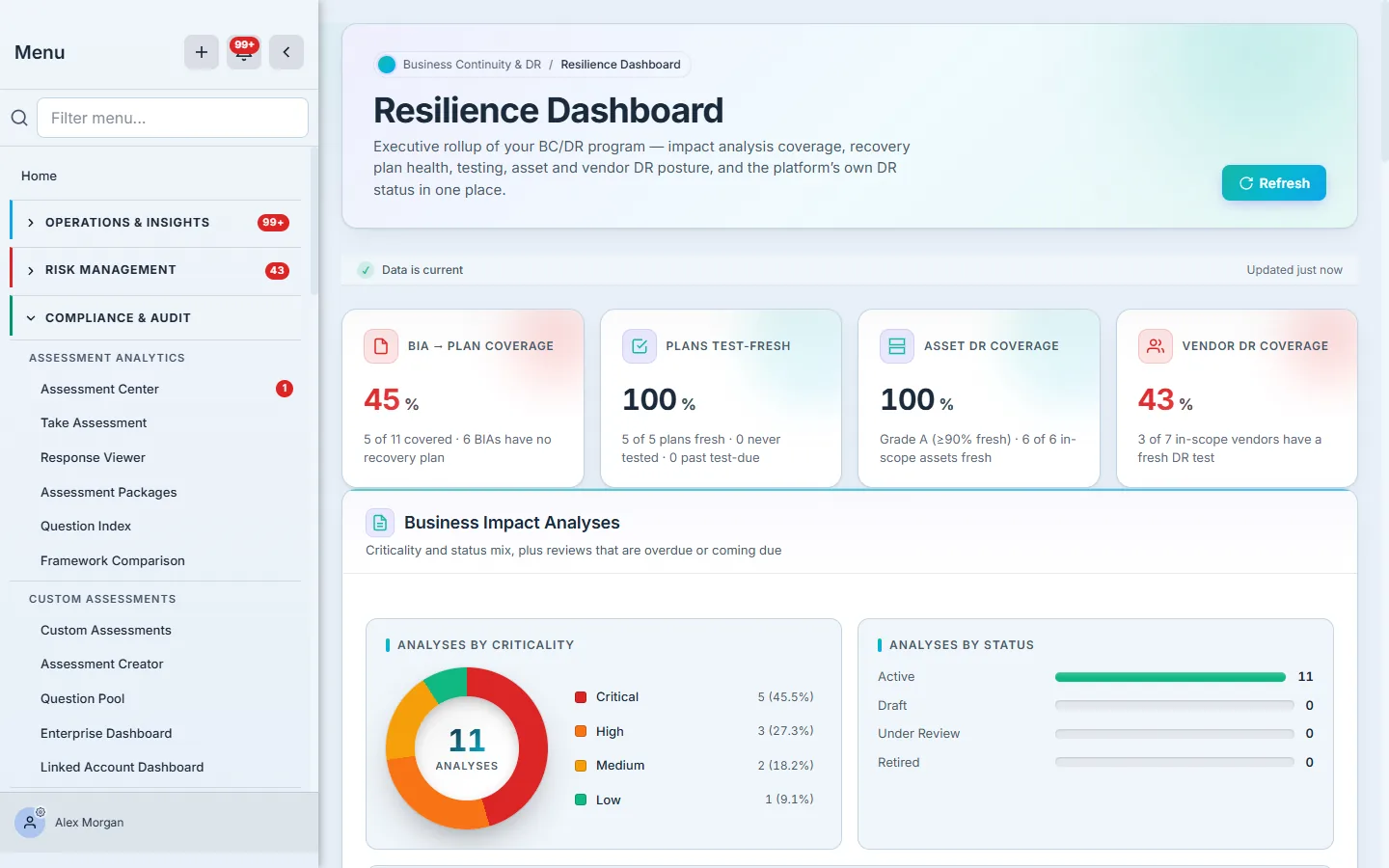Click Low green legend swatch

coord(581,800)
